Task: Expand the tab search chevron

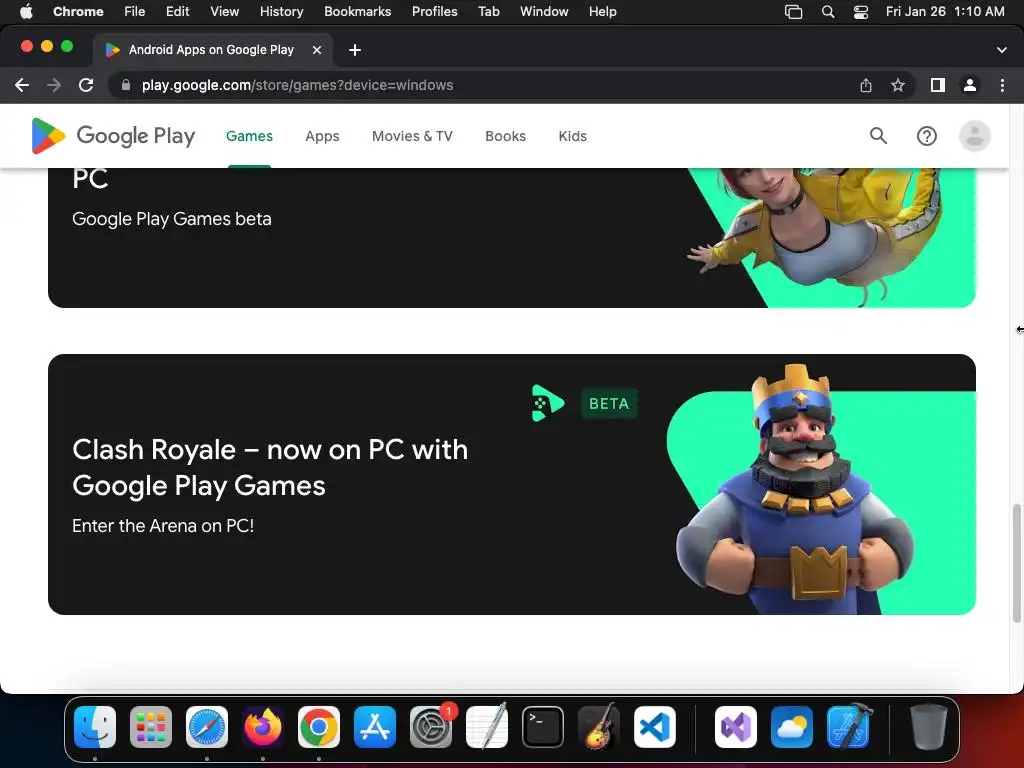Action: [x=1002, y=50]
